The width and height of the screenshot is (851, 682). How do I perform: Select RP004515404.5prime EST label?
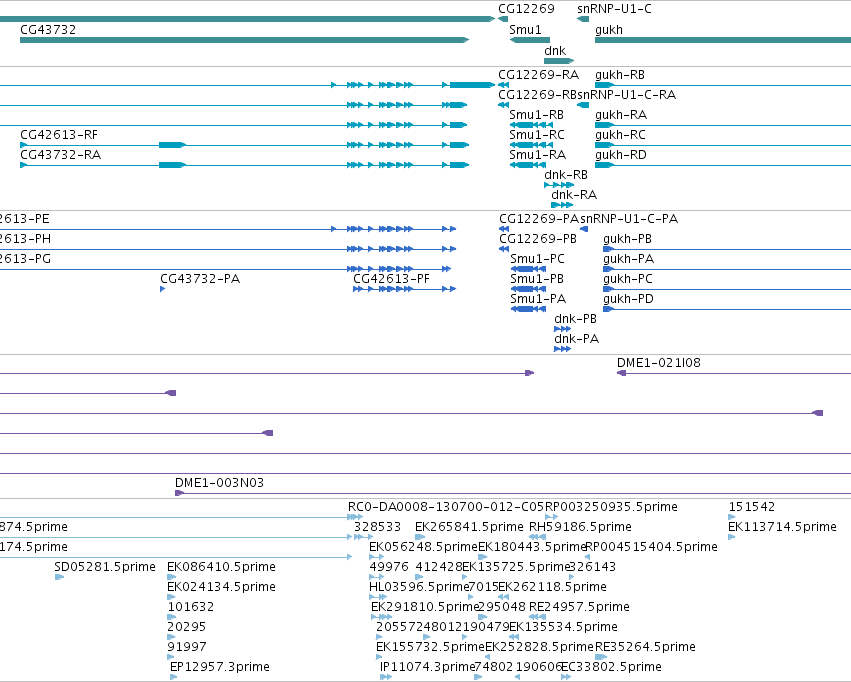tap(651, 547)
